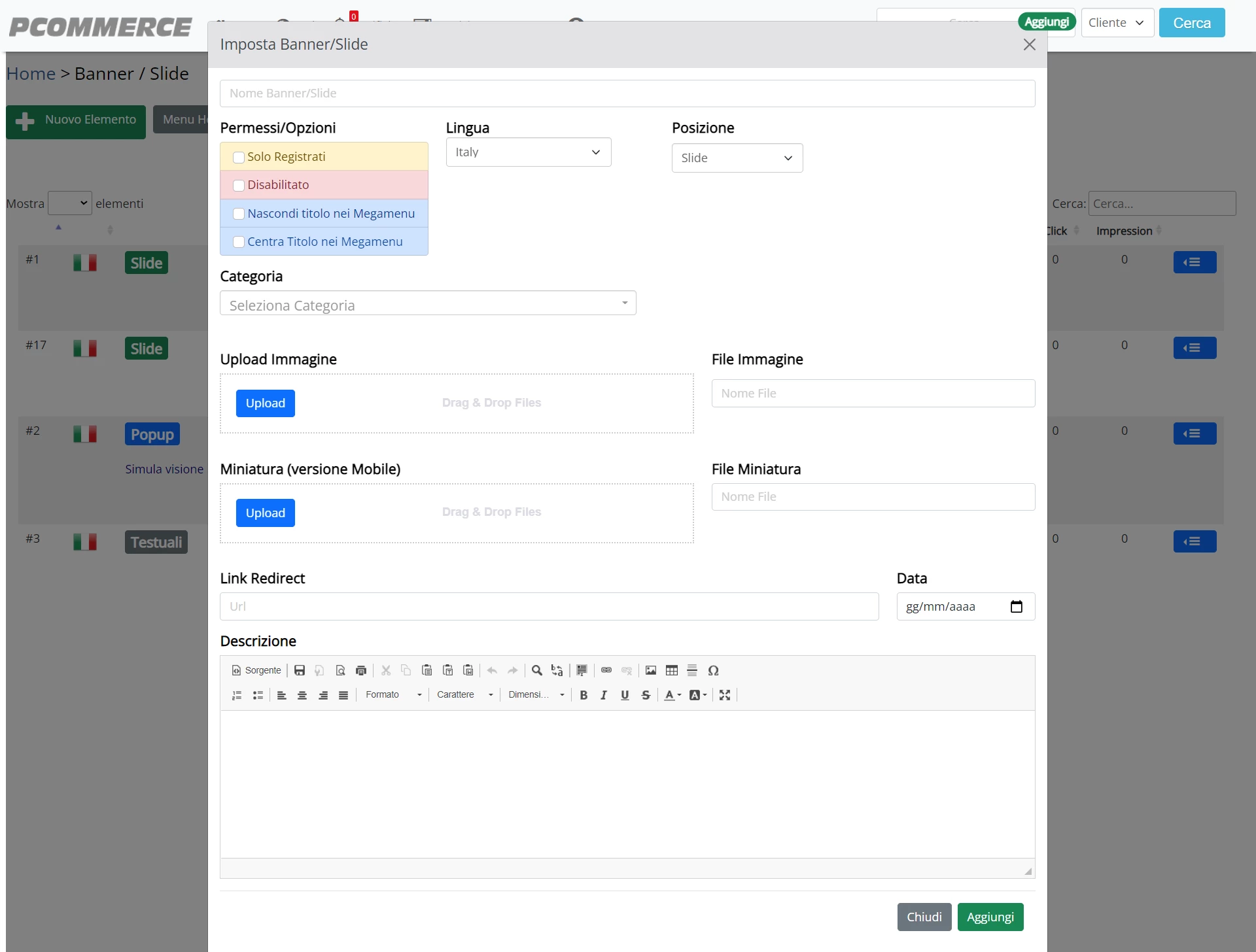Center-align text in the editor
Screen dimensions: 1256x952
(302, 695)
